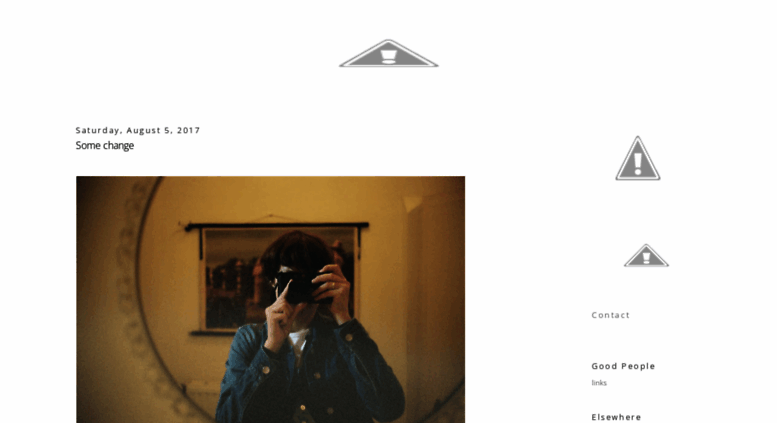
Task: Select the largest exclamation triangle in sidebar
Action: pyautogui.click(x=638, y=158)
